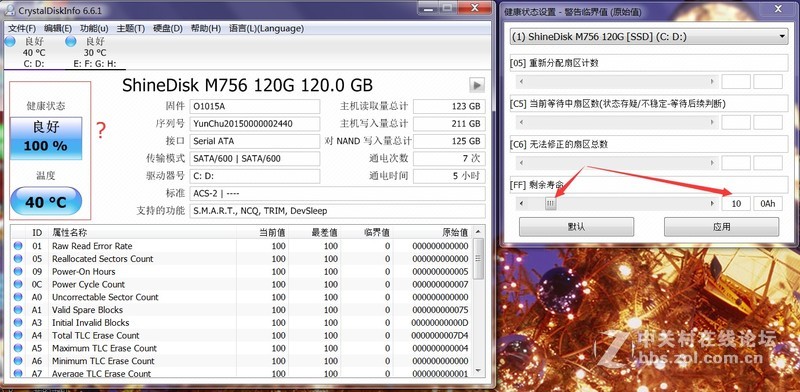Click the Serial ATA interface field
The image size is (800, 392).
255,141
